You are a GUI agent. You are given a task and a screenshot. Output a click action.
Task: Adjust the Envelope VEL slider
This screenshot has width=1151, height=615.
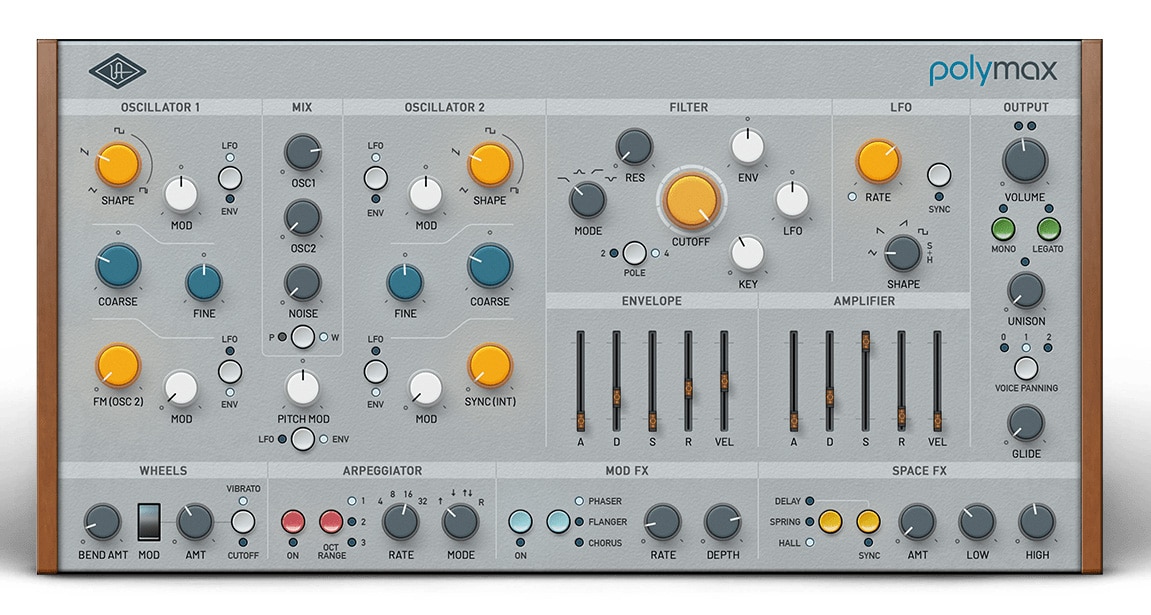724,381
